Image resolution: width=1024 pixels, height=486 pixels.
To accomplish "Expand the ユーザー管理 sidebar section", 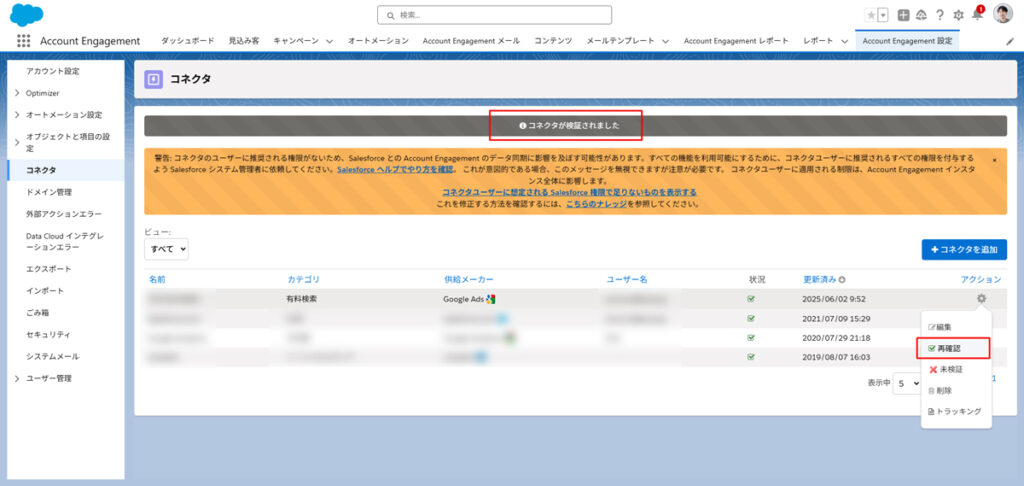I will [x=17, y=378].
